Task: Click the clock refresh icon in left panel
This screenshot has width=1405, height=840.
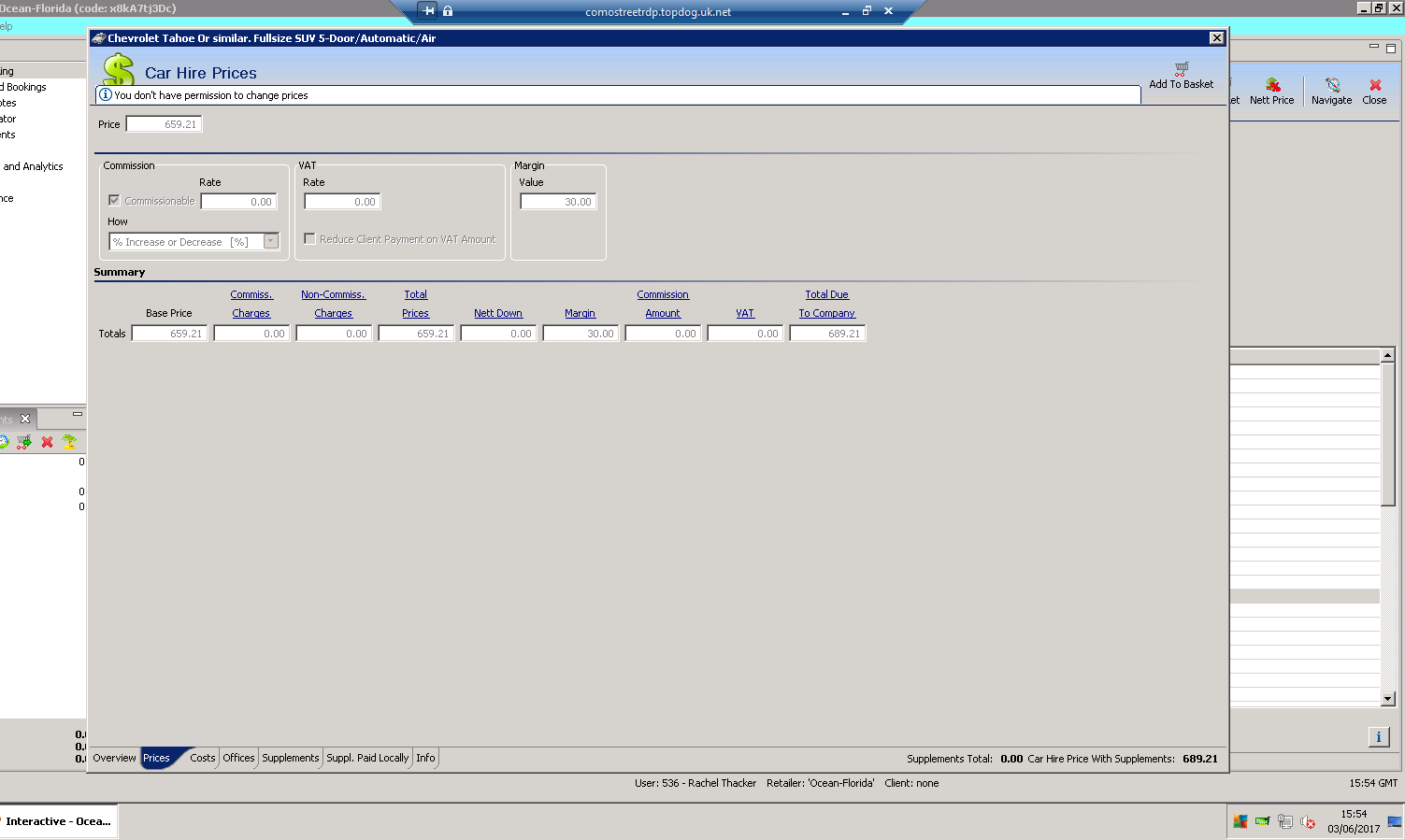Action: [4, 442]
